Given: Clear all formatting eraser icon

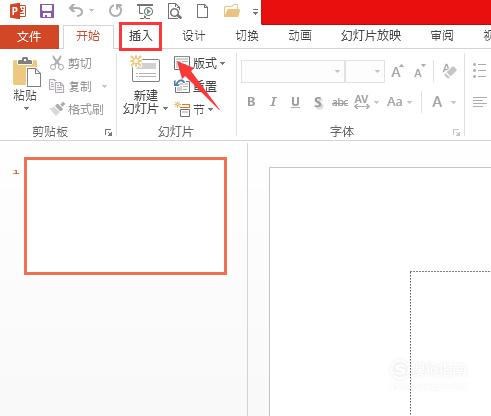Looking at the screenshot, I should (449, 71).
